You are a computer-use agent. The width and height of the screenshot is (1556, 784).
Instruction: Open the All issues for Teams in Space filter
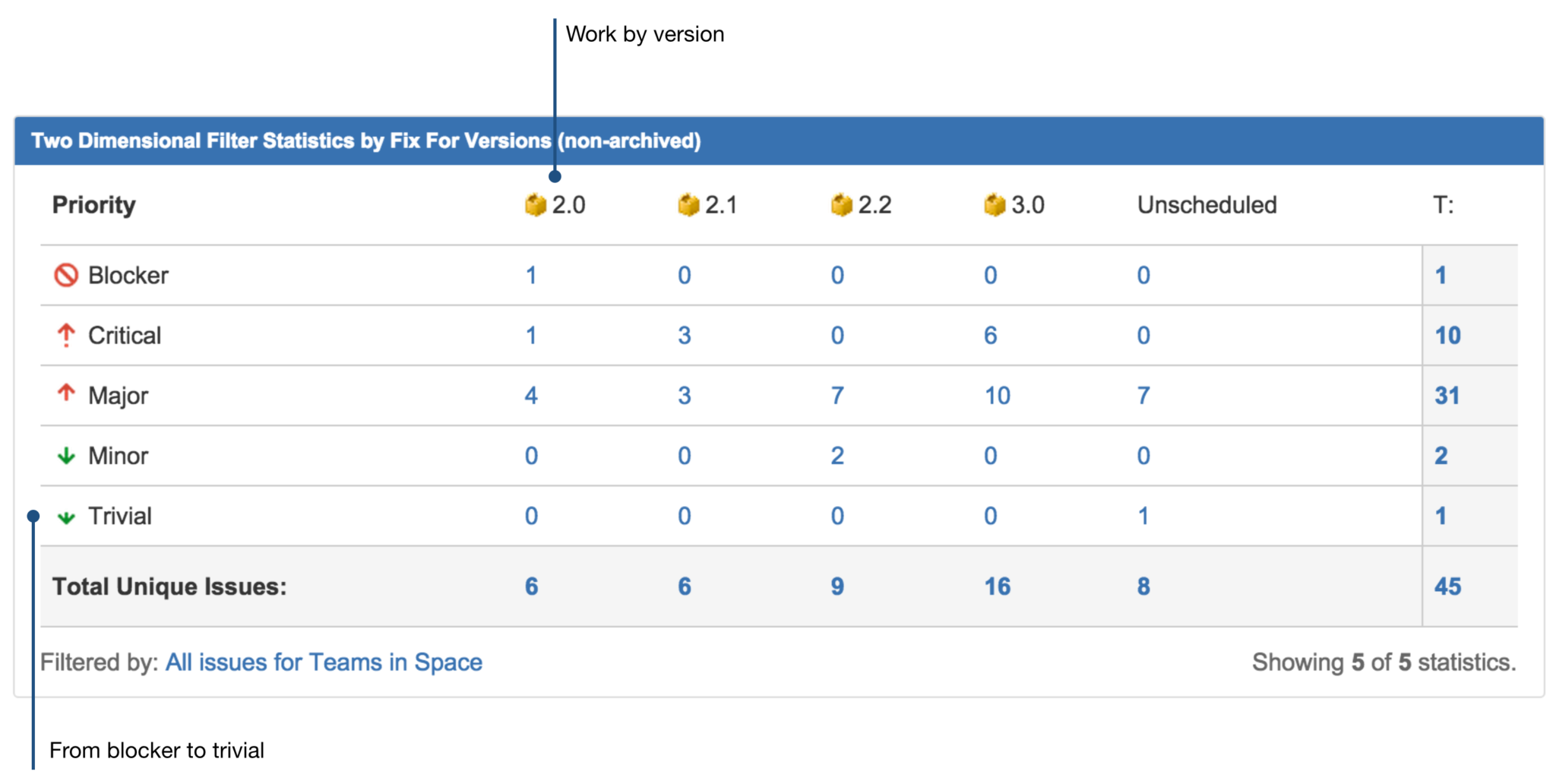(x=324, y=662)
